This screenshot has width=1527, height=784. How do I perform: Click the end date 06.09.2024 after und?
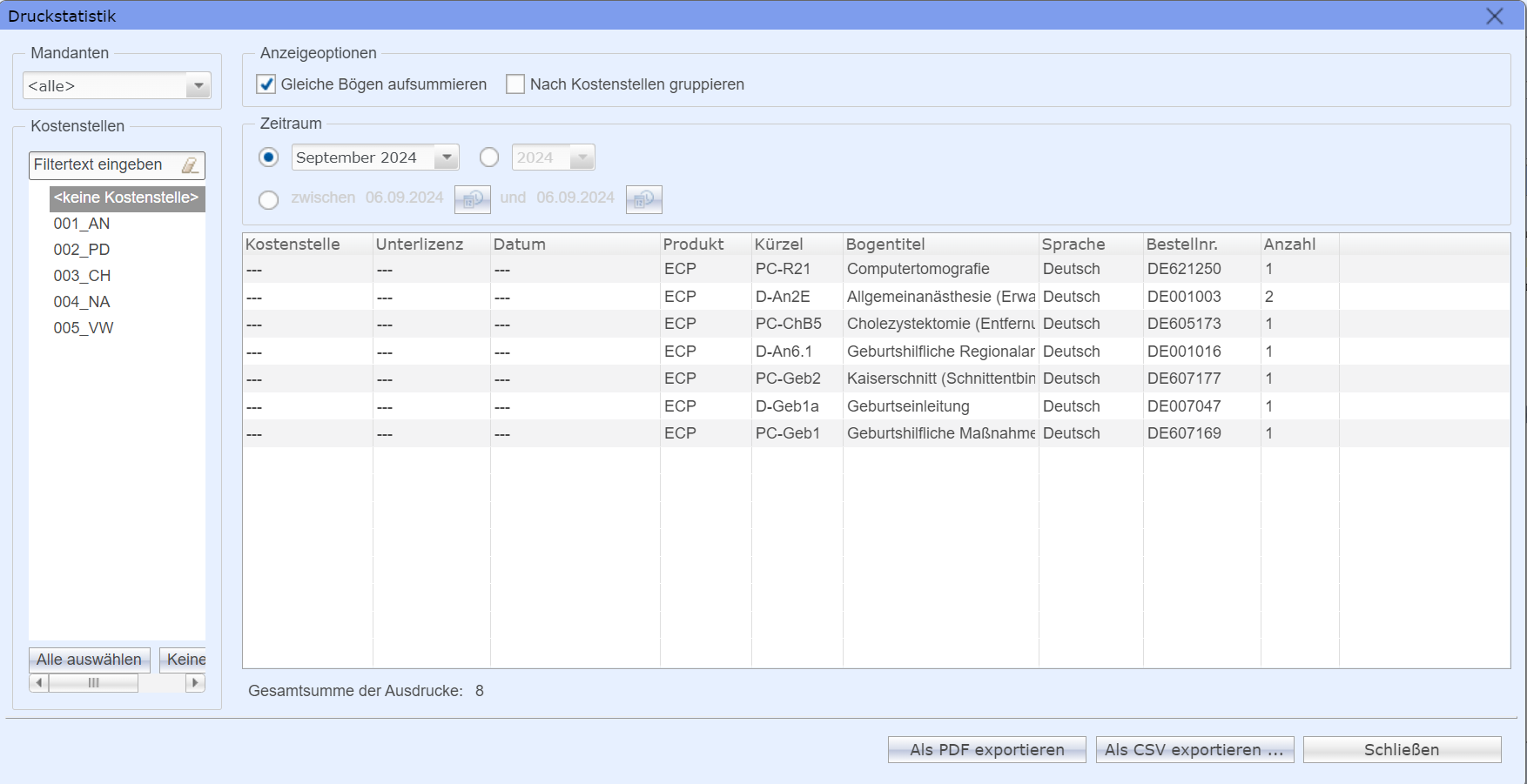pos(575,198)
